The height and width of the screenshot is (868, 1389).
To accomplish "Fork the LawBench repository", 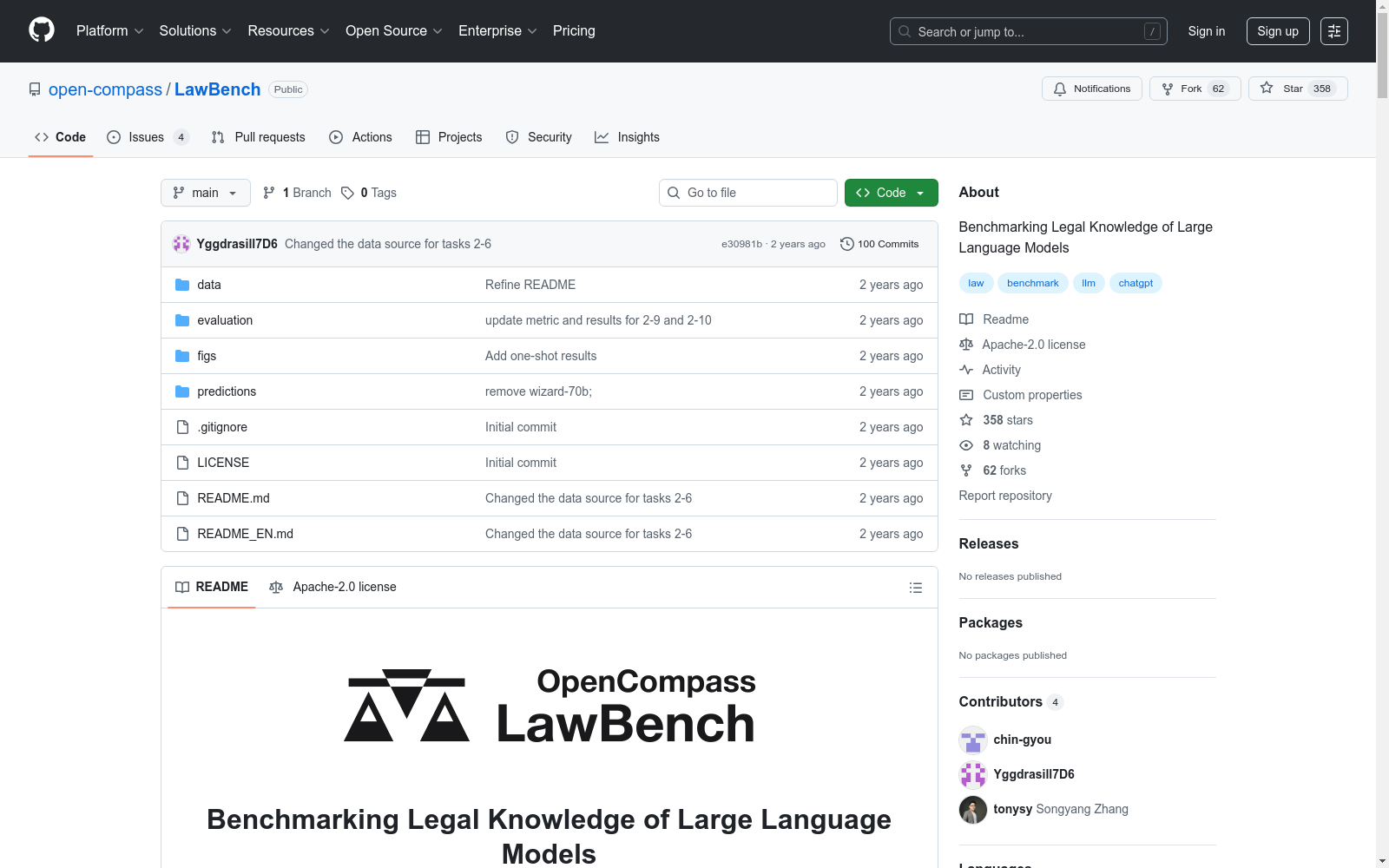I will click(x=1195, y=89).
